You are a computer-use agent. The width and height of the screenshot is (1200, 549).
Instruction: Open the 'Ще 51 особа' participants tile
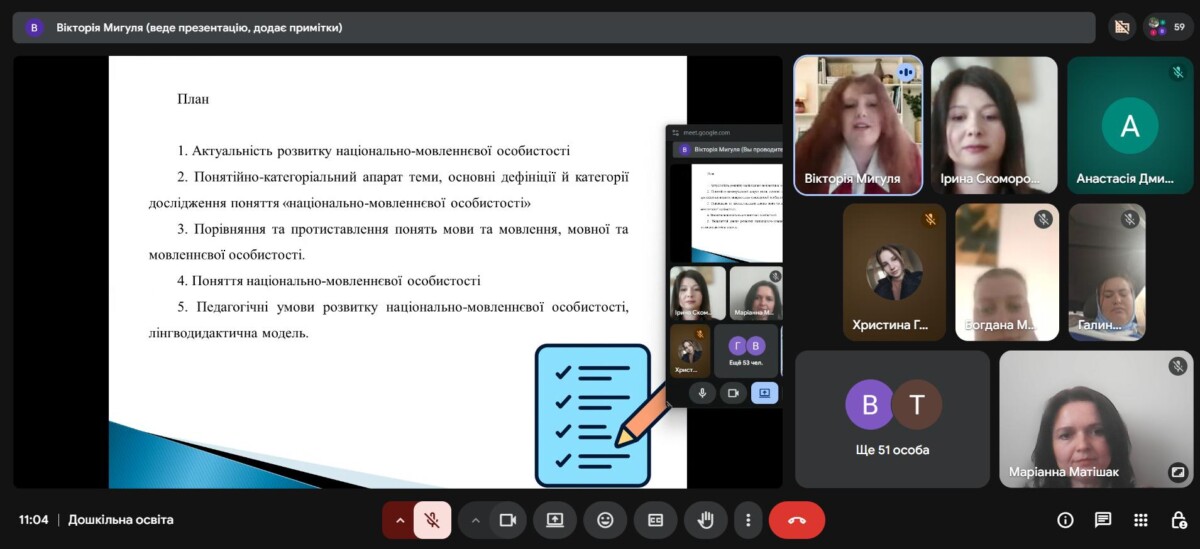tap(892, 419)
